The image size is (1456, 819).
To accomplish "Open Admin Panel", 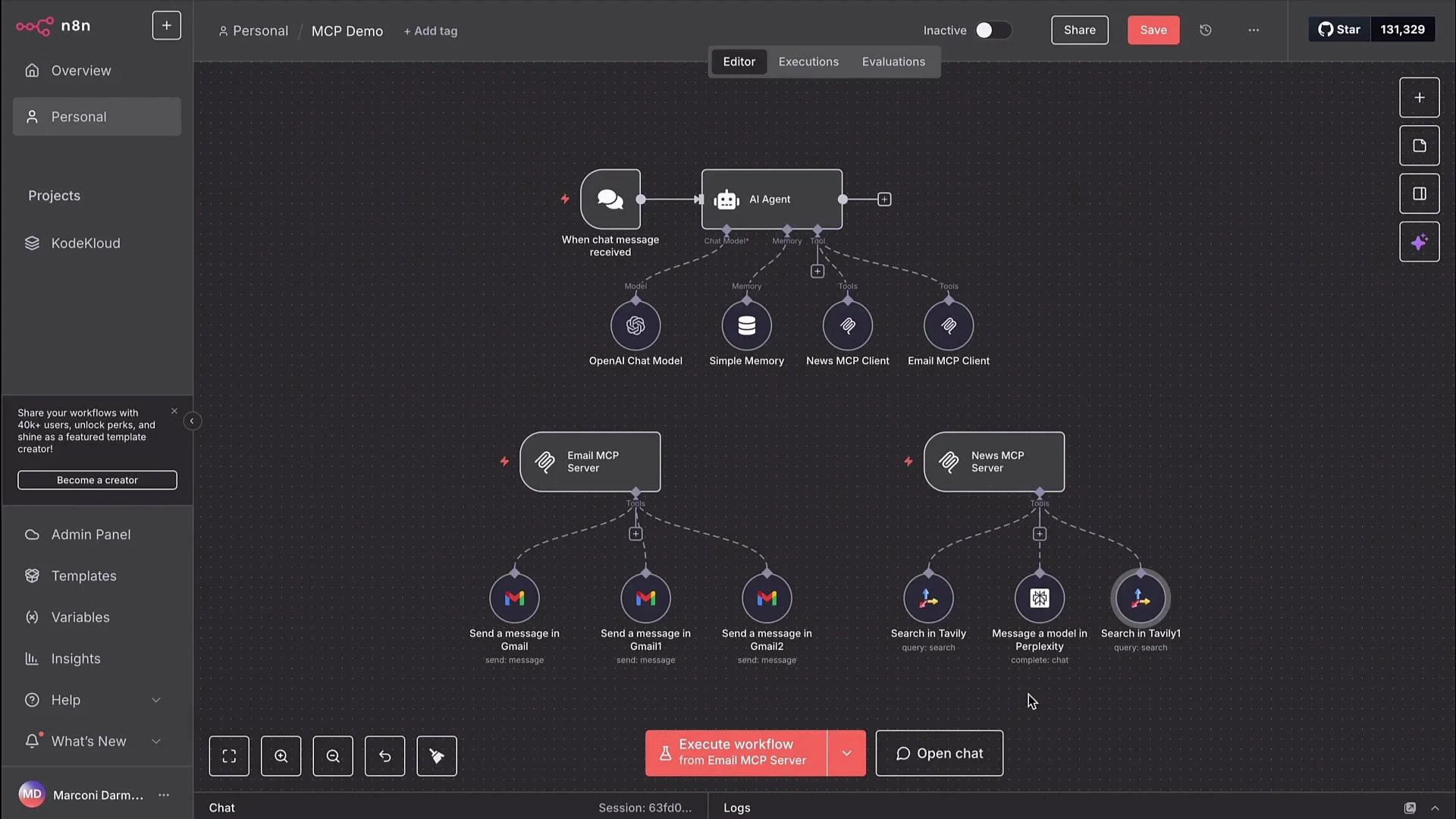I will pyautogui.click(x=97, y=535).
